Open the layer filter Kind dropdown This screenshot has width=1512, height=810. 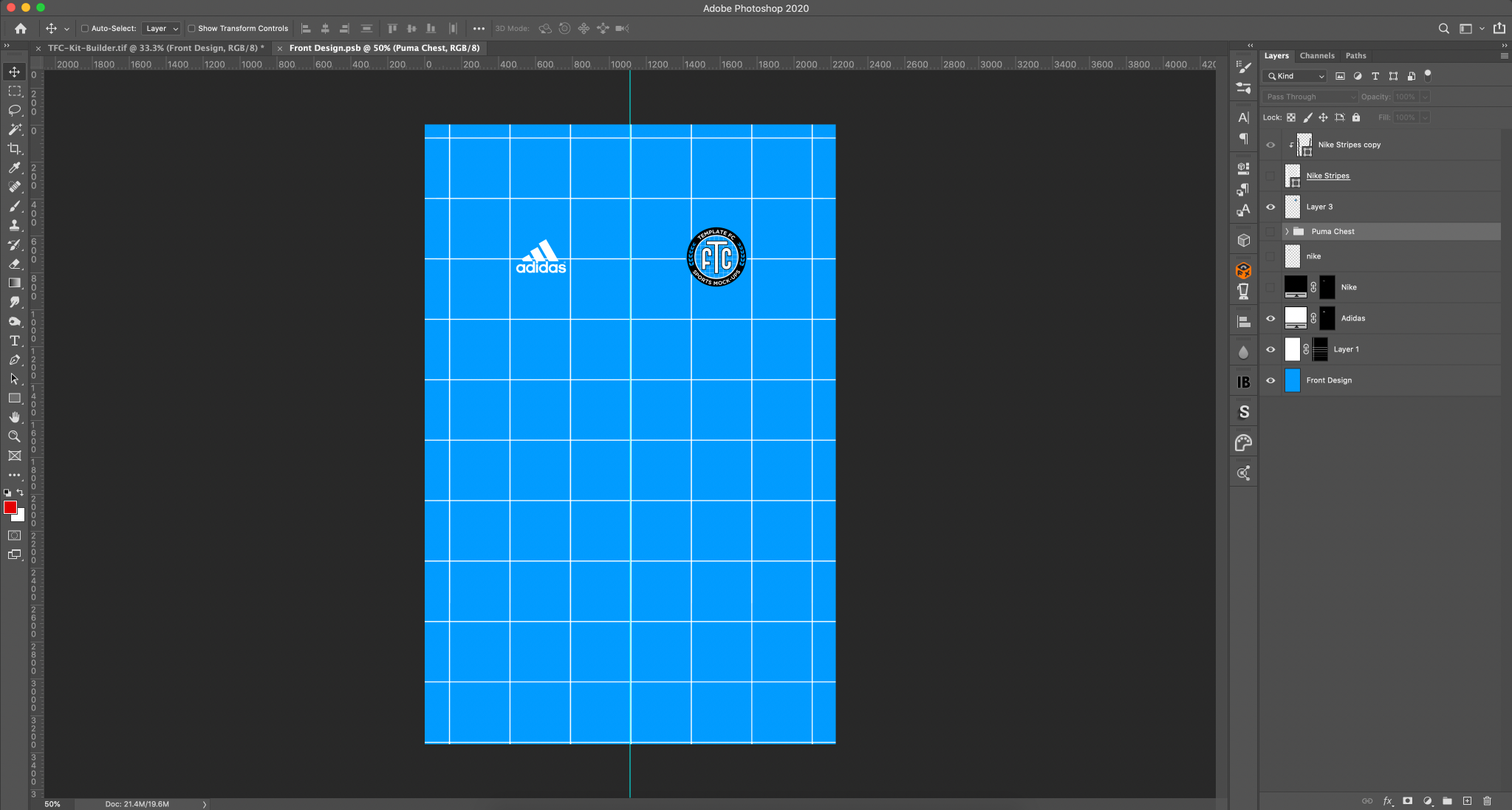(x=1296, y=76)
